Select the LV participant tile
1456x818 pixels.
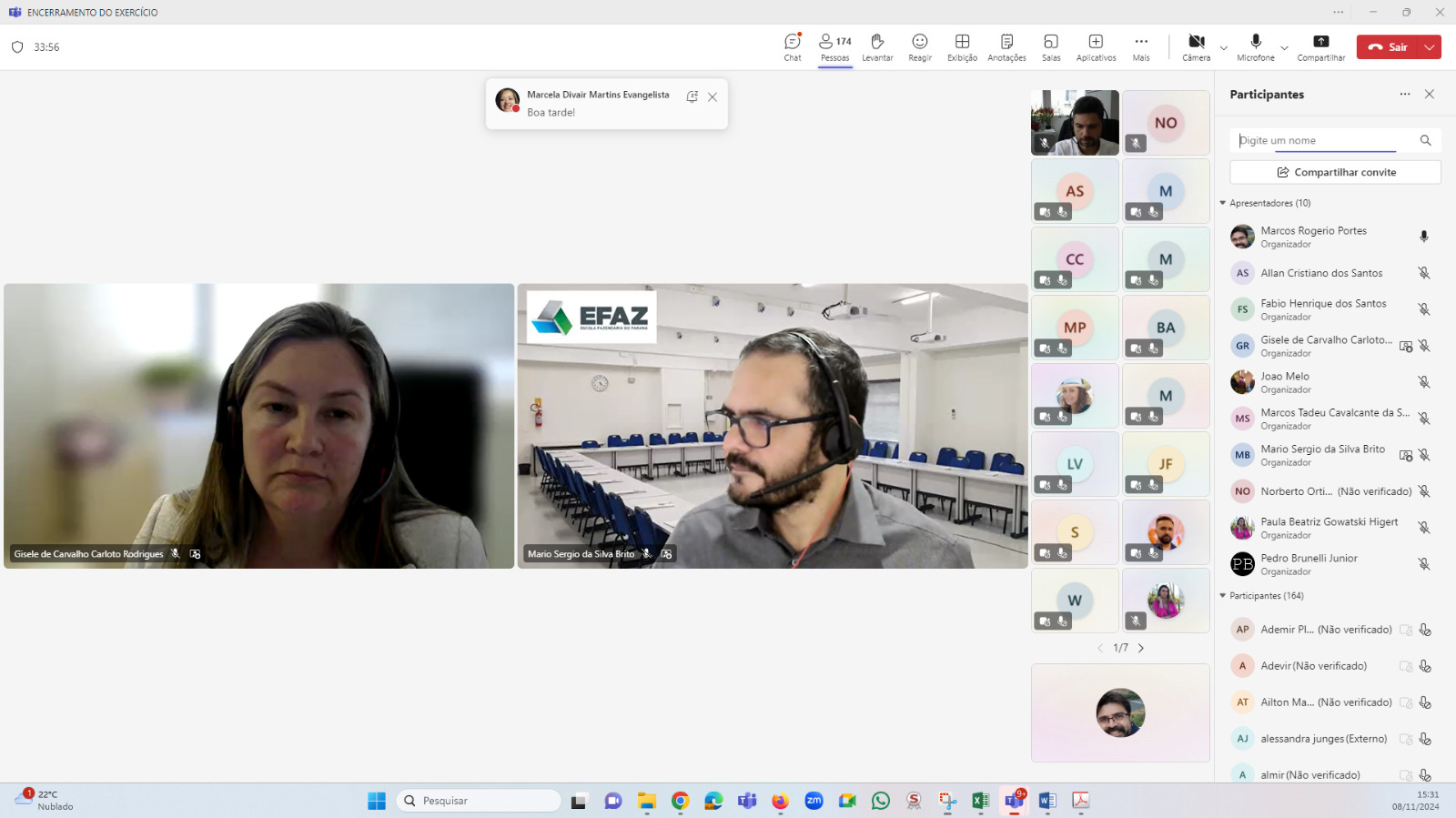pyautogui.click(x=1075, y=464)
